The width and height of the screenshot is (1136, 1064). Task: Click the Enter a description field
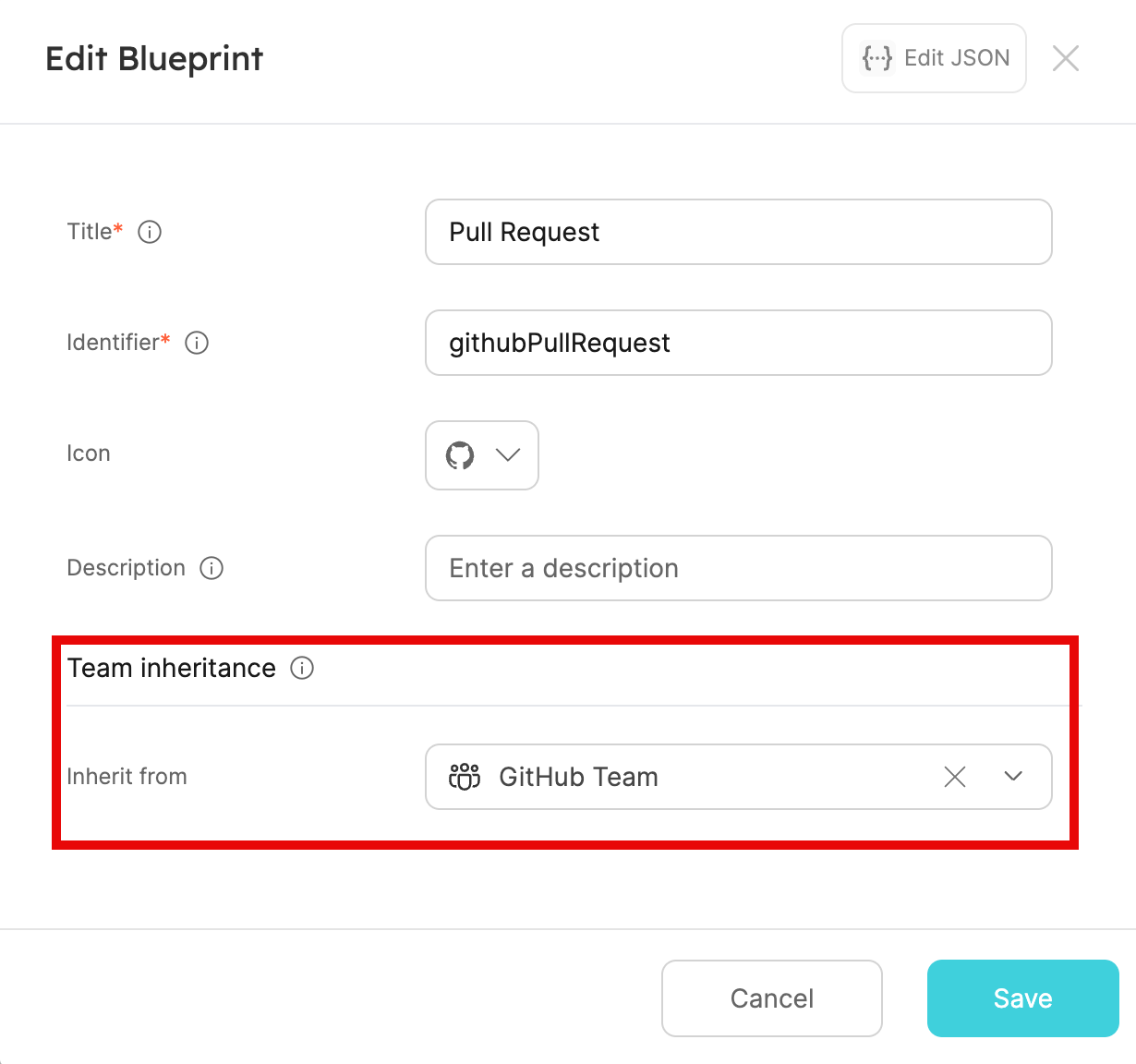739,568
